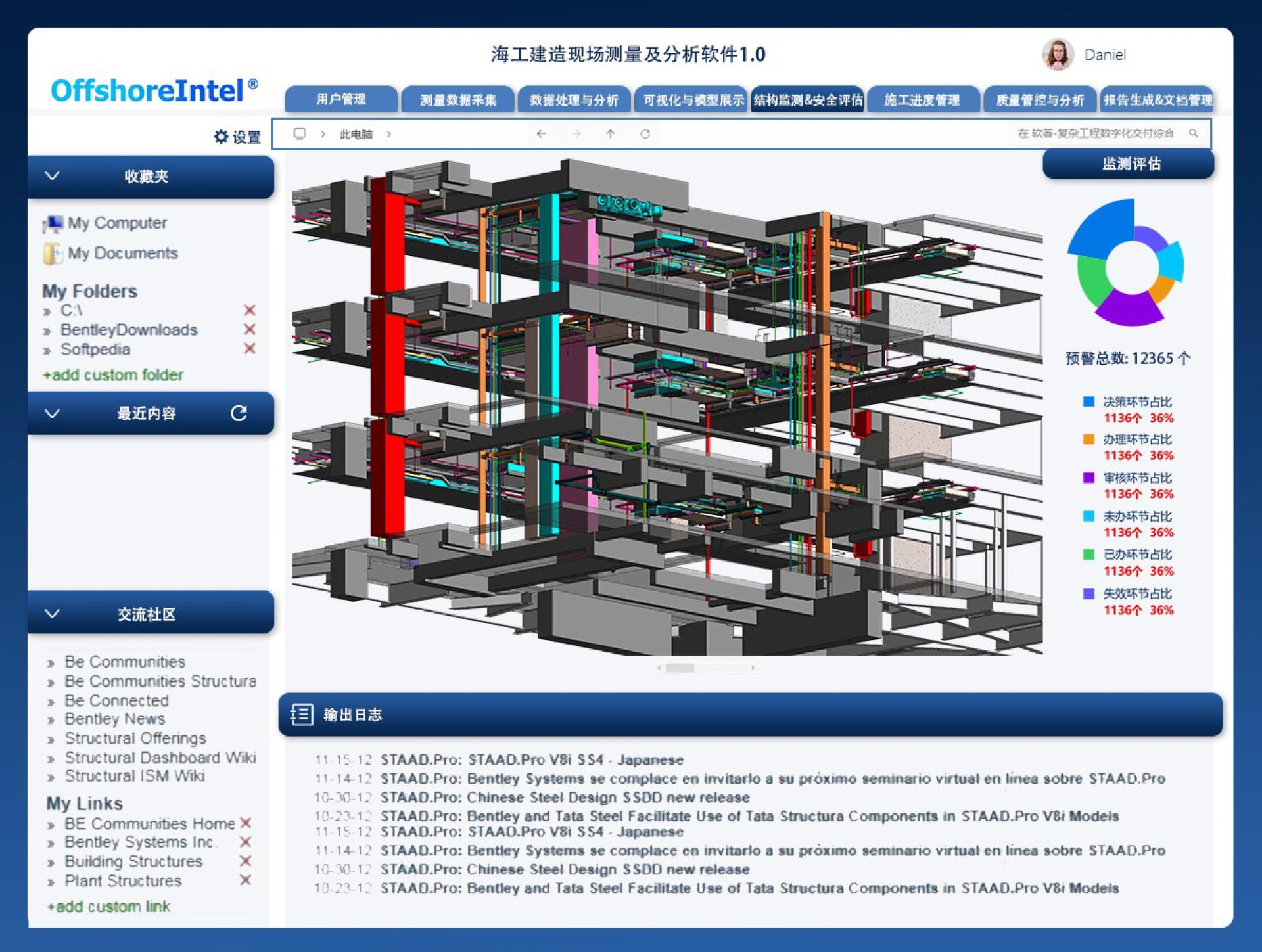Click the forward arrow in address bar
This screenshot has width=1262, height=952.
coord(576,134)
